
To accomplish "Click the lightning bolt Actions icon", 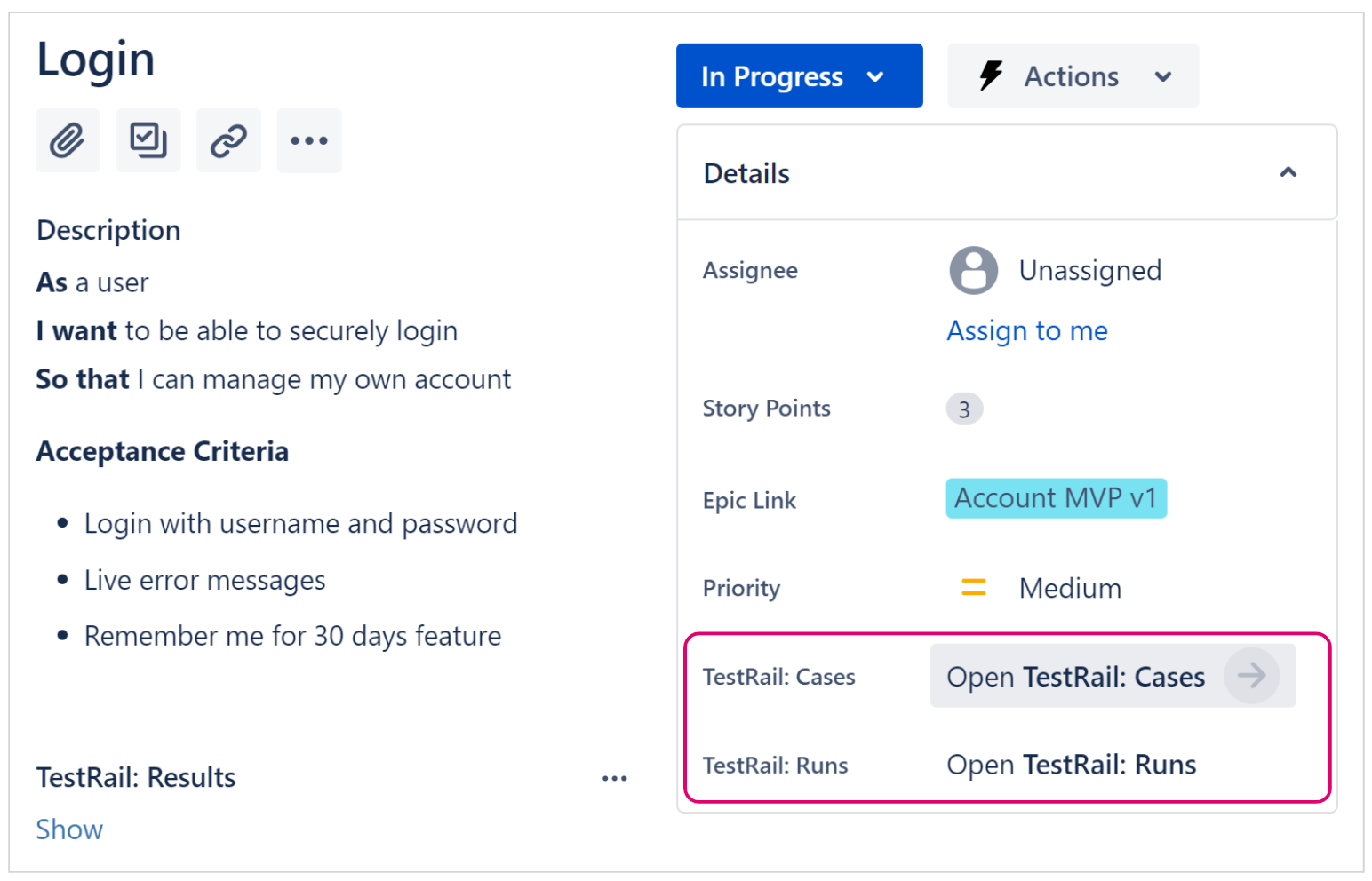I will point(991,76).
